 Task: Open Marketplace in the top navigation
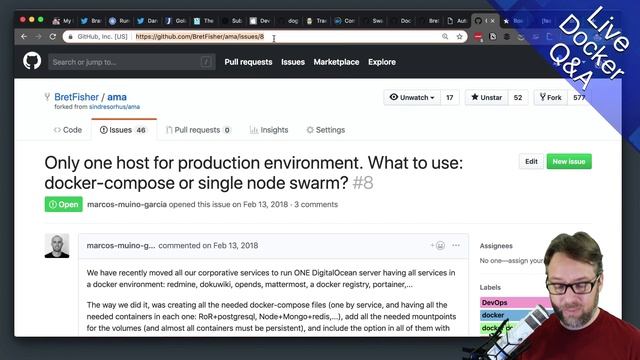coord(336,62)
